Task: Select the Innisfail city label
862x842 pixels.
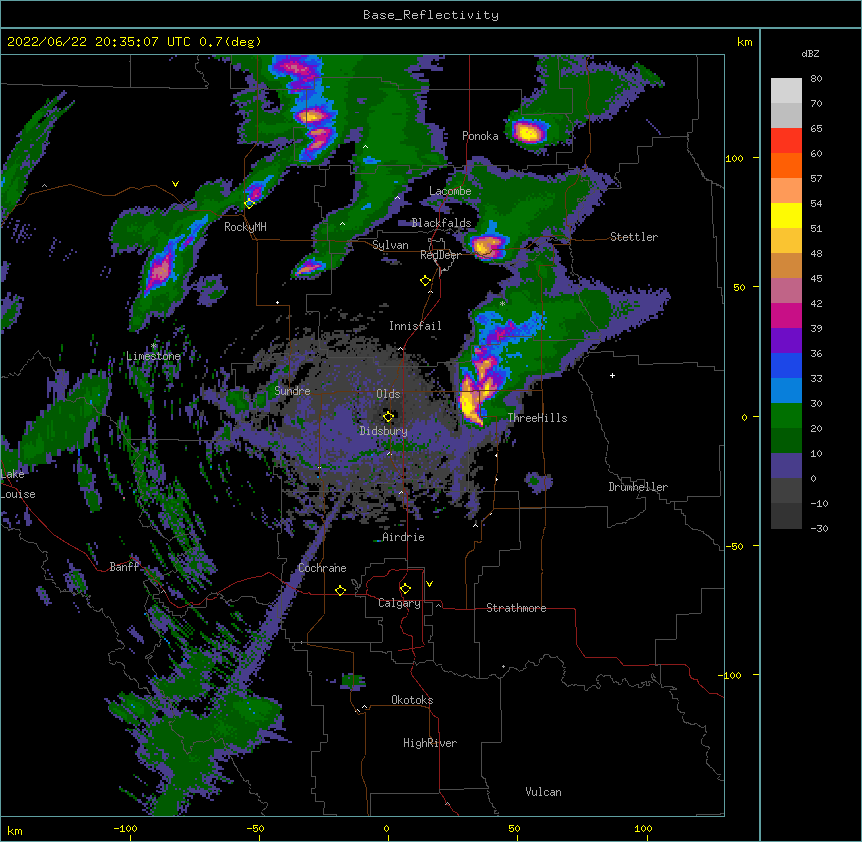Action: tap(415, 326)
